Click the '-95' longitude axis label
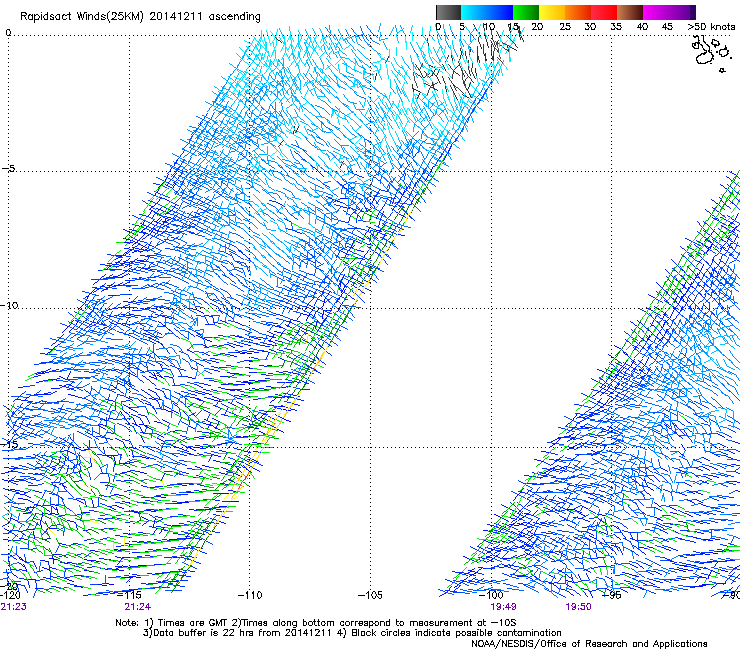Screen dimensions: 740x650 tap(612, 594)
